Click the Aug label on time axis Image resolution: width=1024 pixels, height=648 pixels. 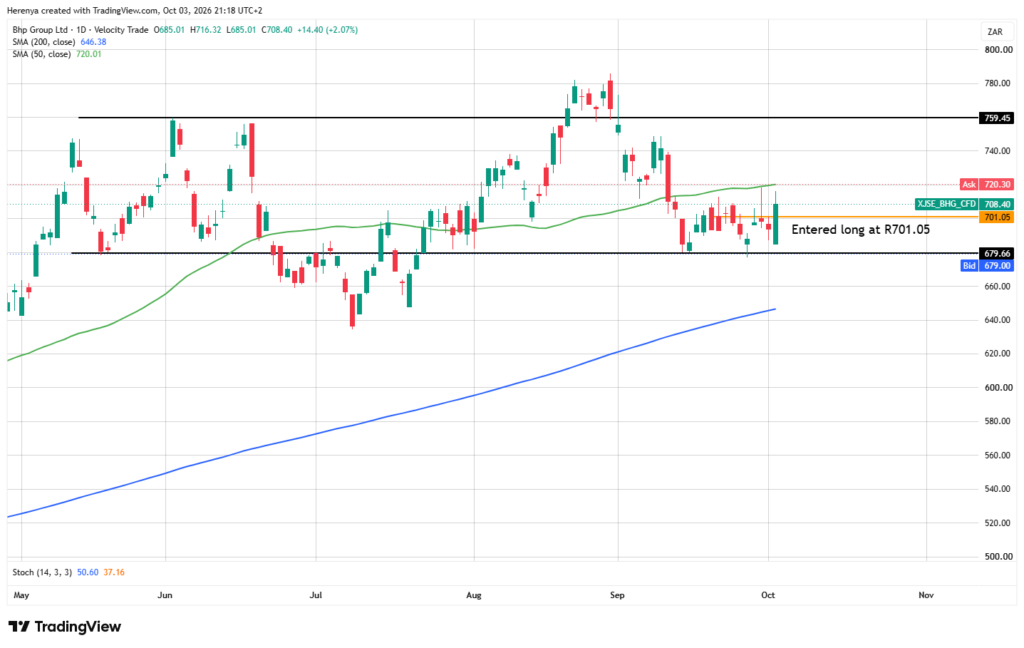[473, 595]
